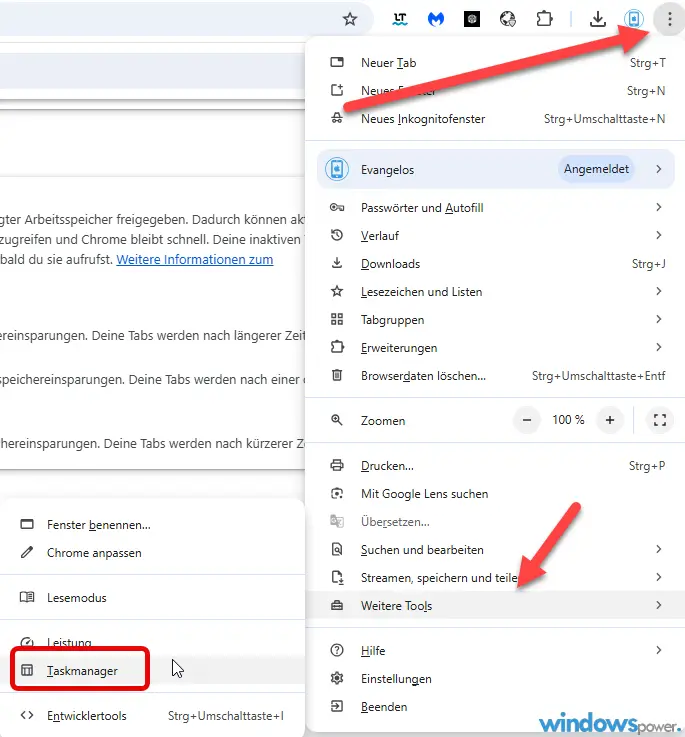Image resolution: width=685 pixels, height=737 pixels.
Task: Click the toolbox icon for Weitere Tools
Action: pos(337,605)
